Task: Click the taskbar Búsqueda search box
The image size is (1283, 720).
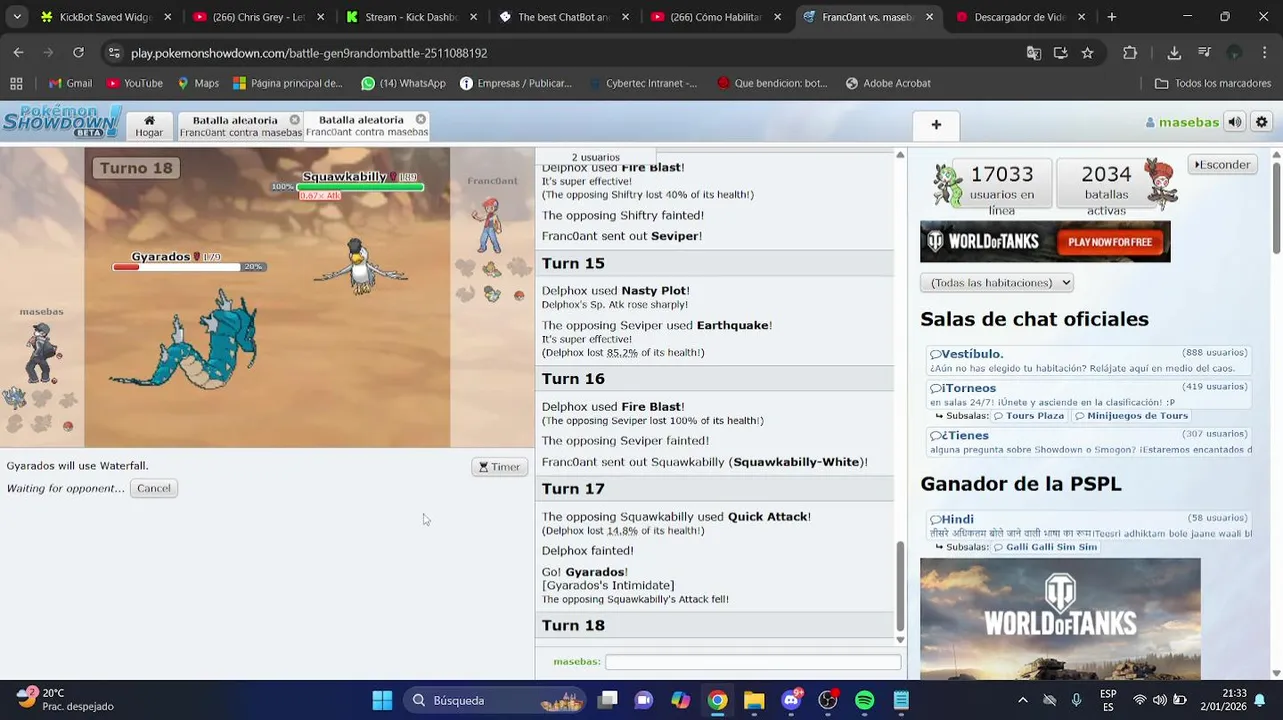Action: tap(494, 700)
